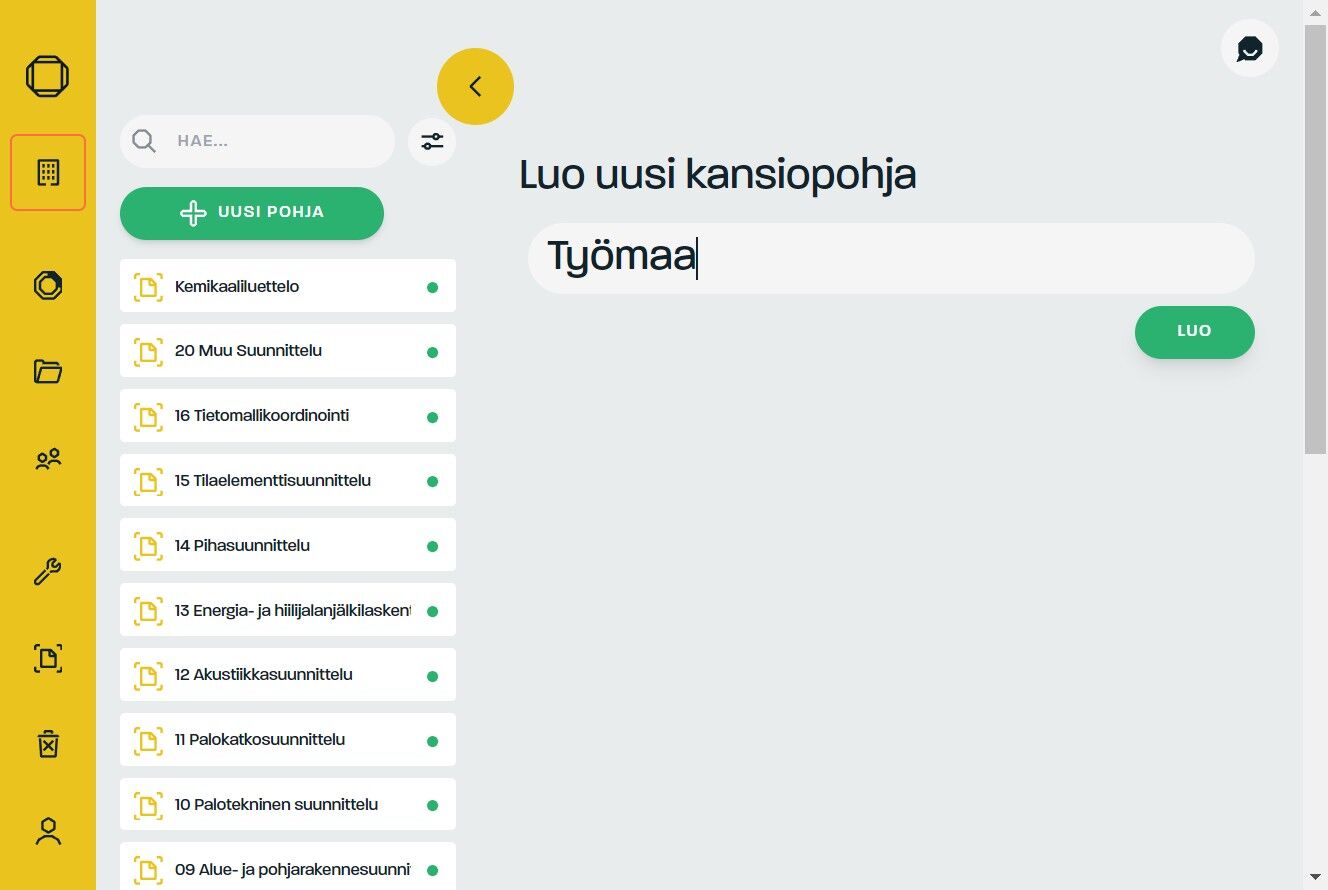Click the Työmaa name input field
Image resolution: width=1328 pixels, height=890 pixels.
coord(891,258)
